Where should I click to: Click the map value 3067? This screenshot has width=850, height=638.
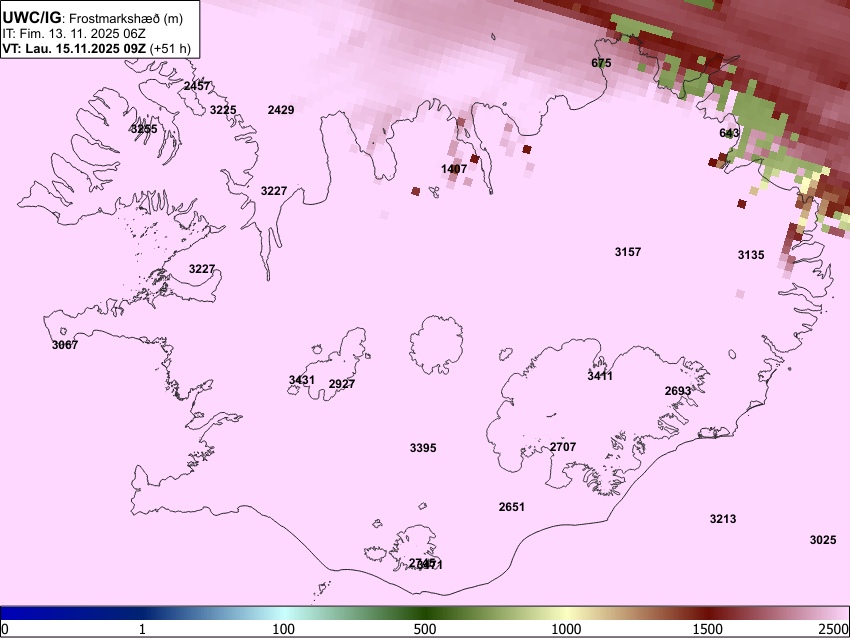click(65, 345)
